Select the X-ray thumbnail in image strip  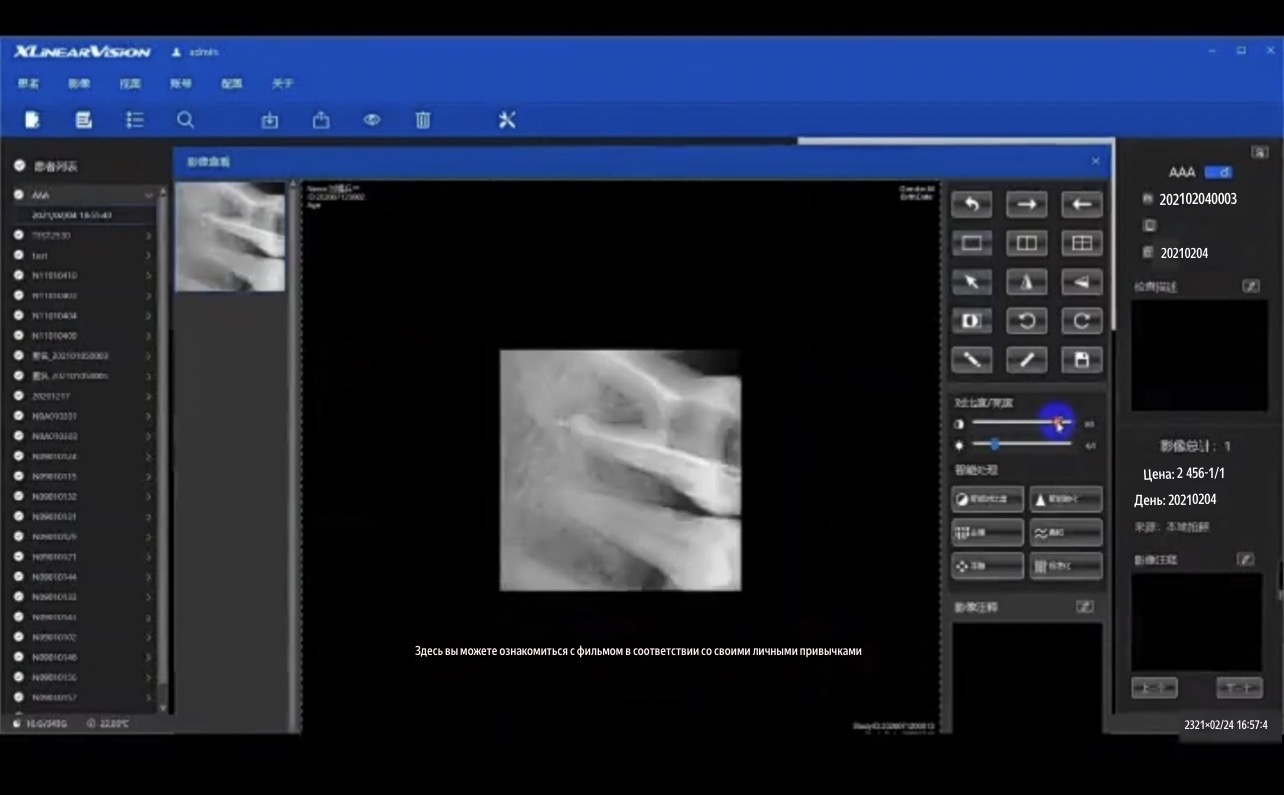point(230,237)
